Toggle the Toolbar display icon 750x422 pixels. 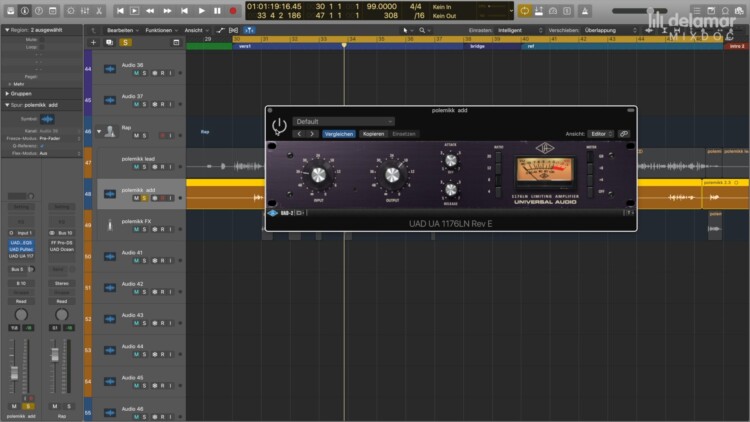coord(53,11)
